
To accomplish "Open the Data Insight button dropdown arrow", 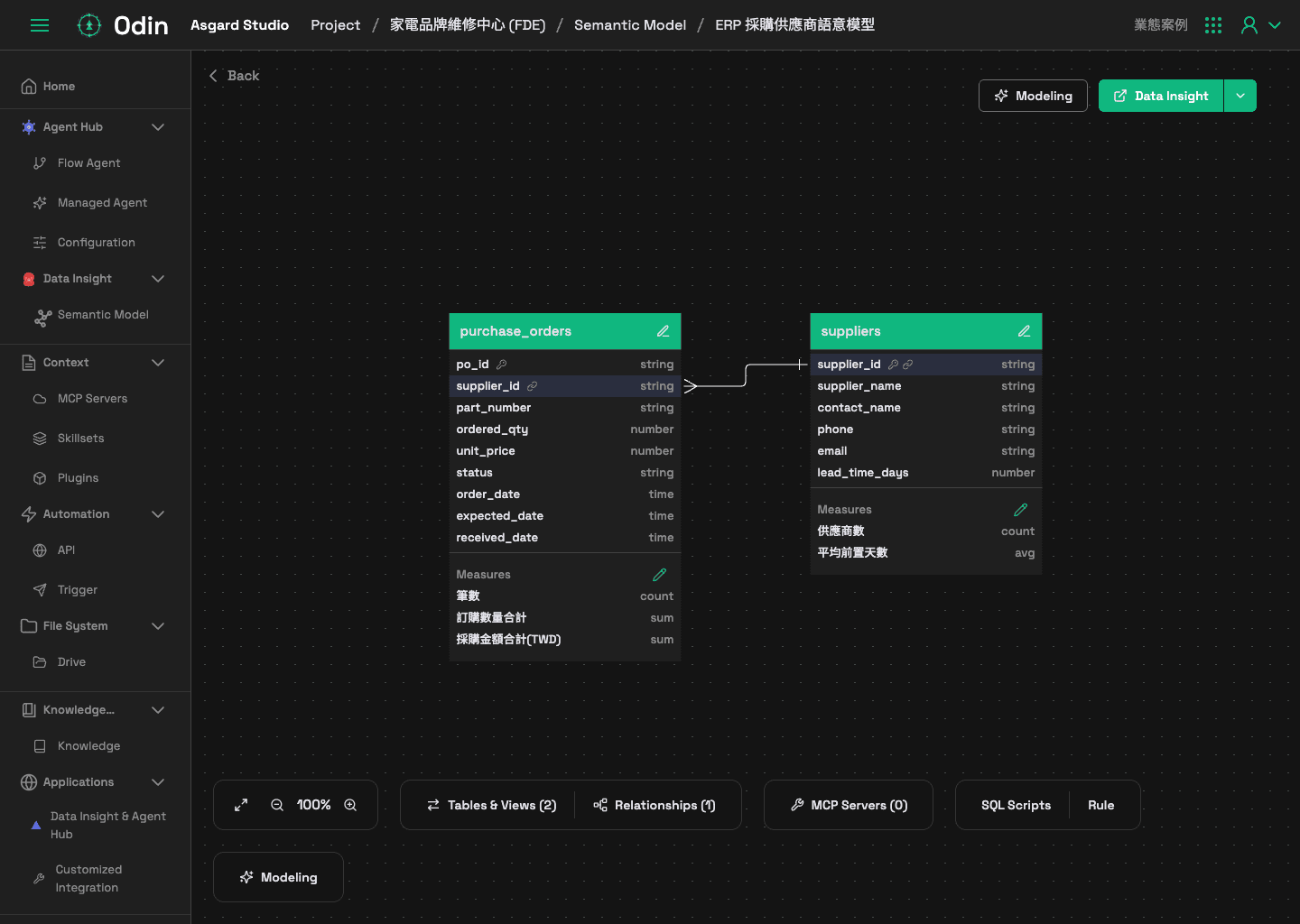I will pyautogui.click(x=1240, y=96).
